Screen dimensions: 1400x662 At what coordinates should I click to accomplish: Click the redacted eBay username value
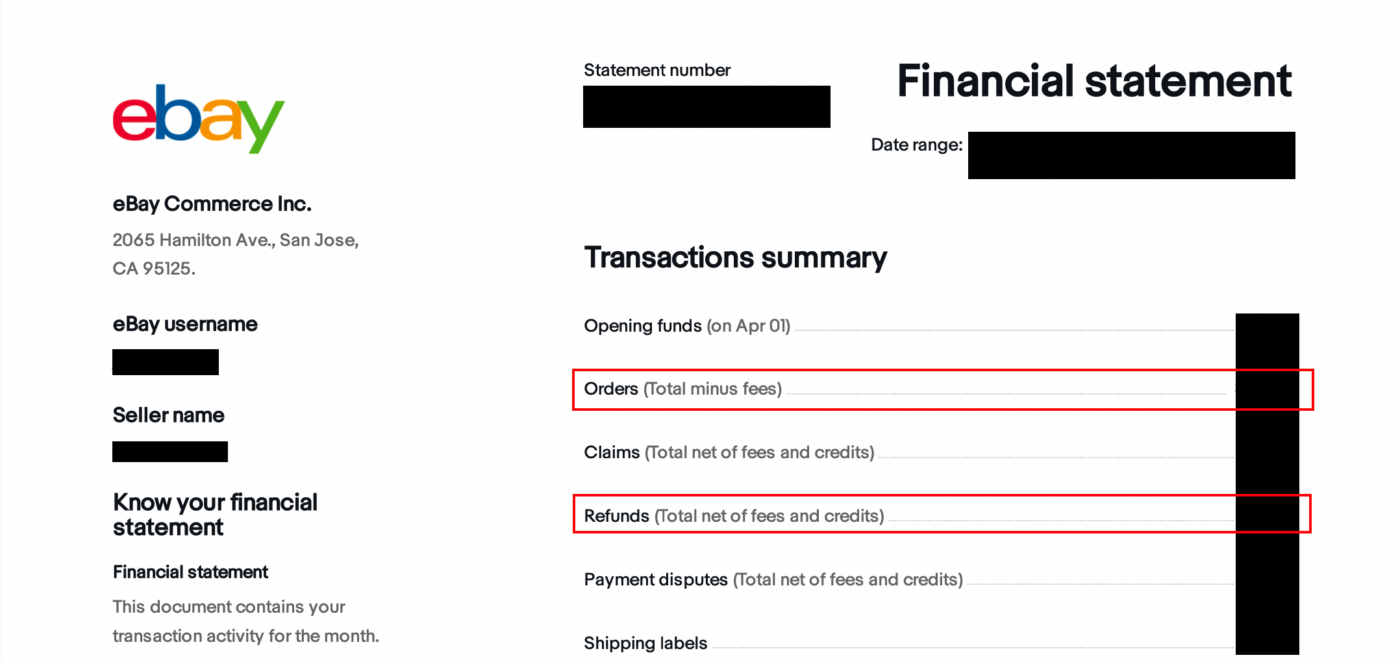[165, 362]
